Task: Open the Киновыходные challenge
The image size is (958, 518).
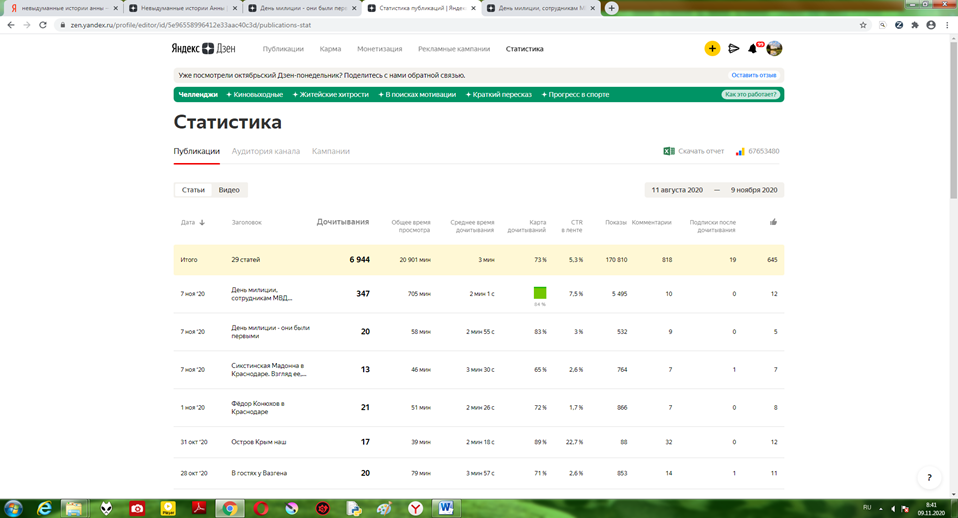Action: coord(255,95)
